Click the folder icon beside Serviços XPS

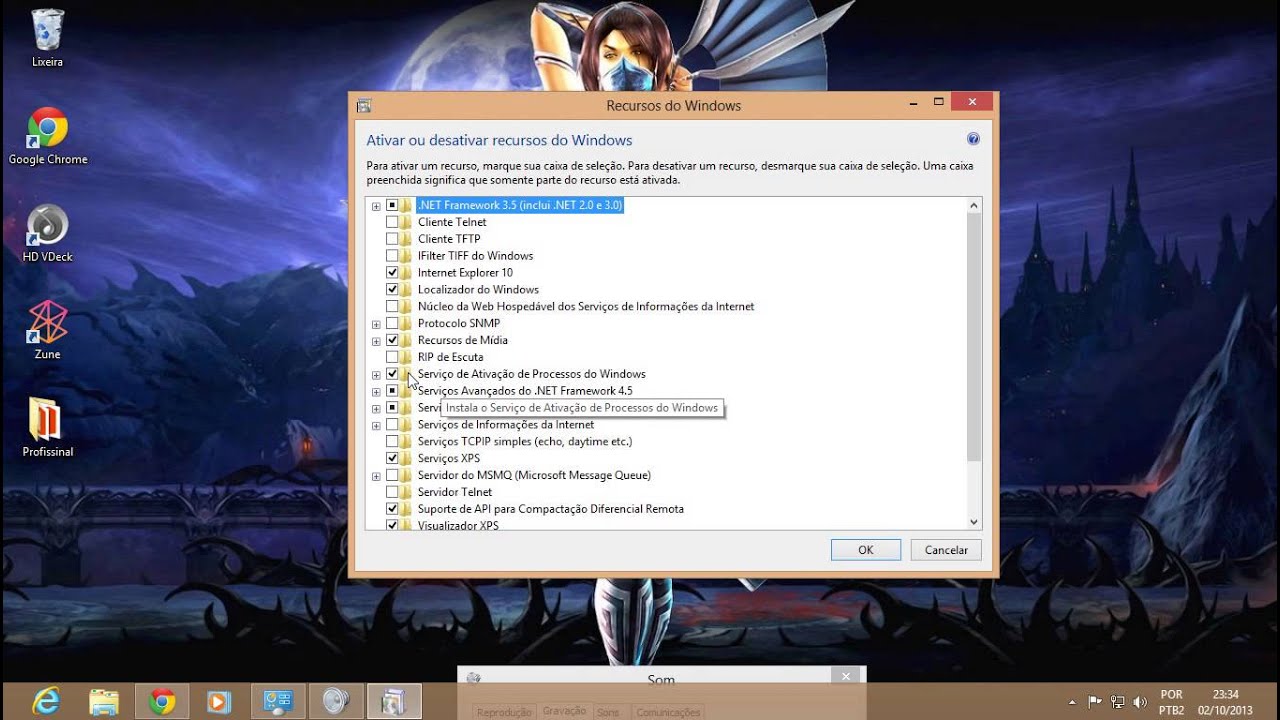pos(406,458)
